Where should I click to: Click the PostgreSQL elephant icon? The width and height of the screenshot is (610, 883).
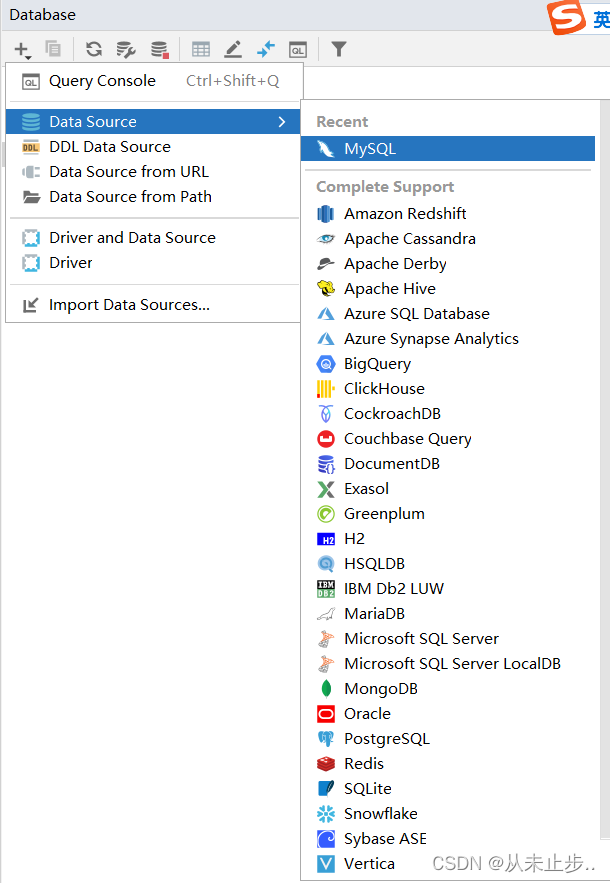pos(326,739)
